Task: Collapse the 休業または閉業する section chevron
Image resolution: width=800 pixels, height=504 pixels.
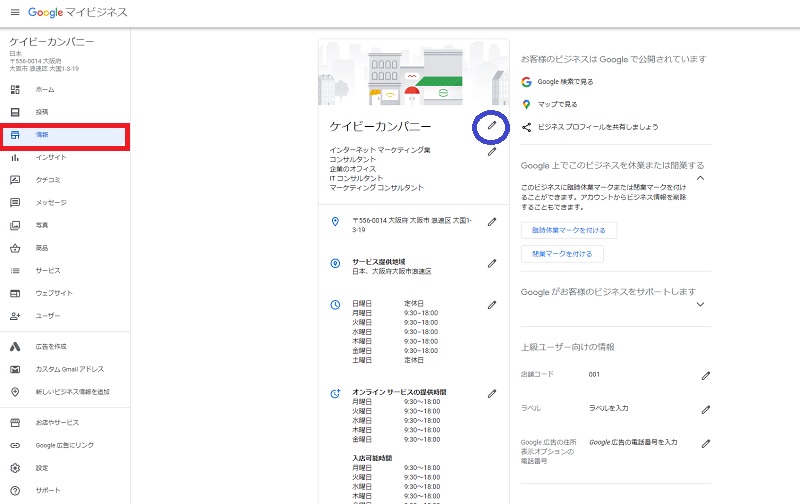Action: 701,178
